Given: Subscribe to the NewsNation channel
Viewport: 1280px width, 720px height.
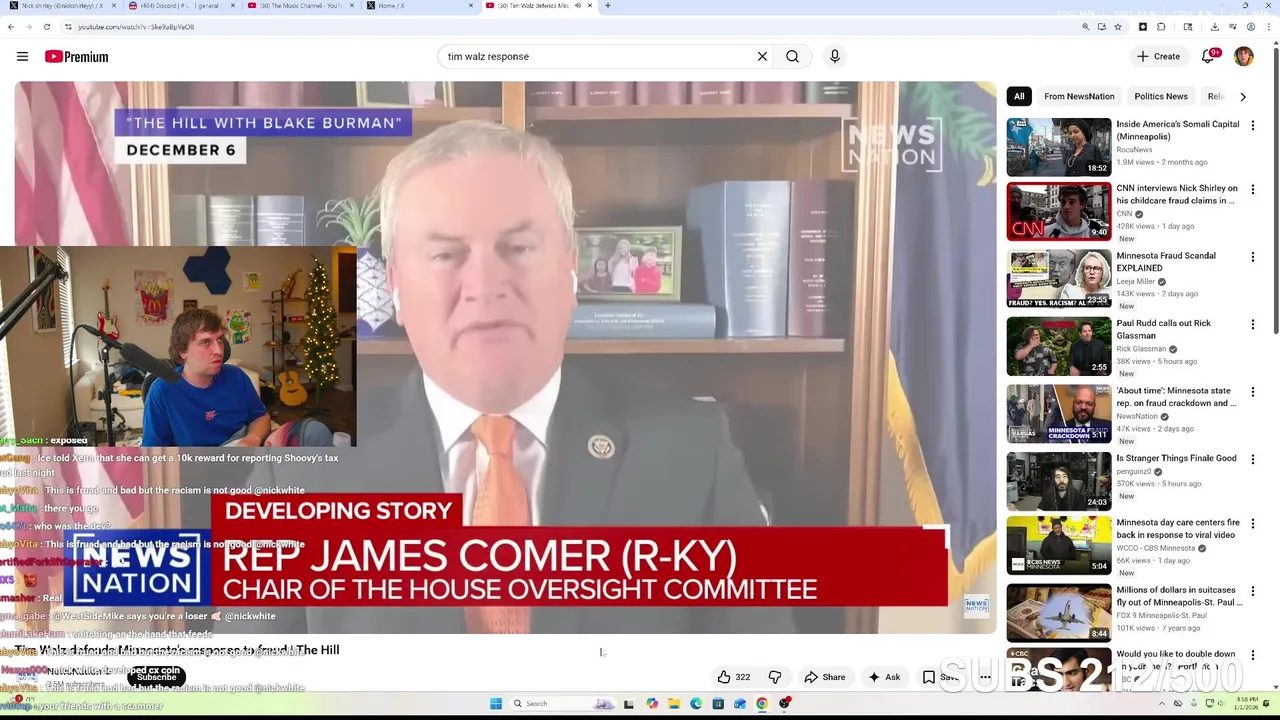Looking at the screenshot, I should 156,677.
